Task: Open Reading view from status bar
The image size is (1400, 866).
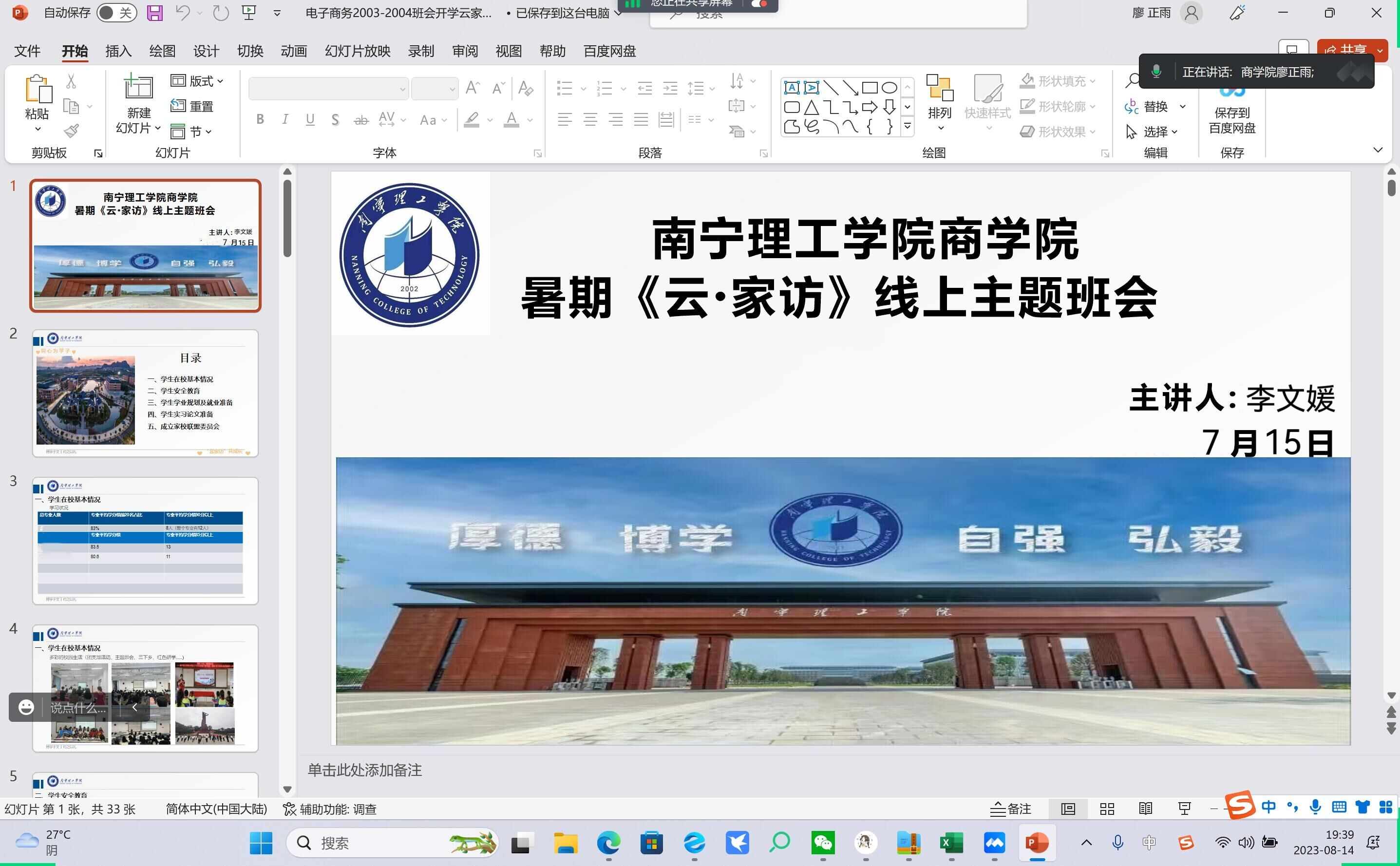Action: 1146,809
